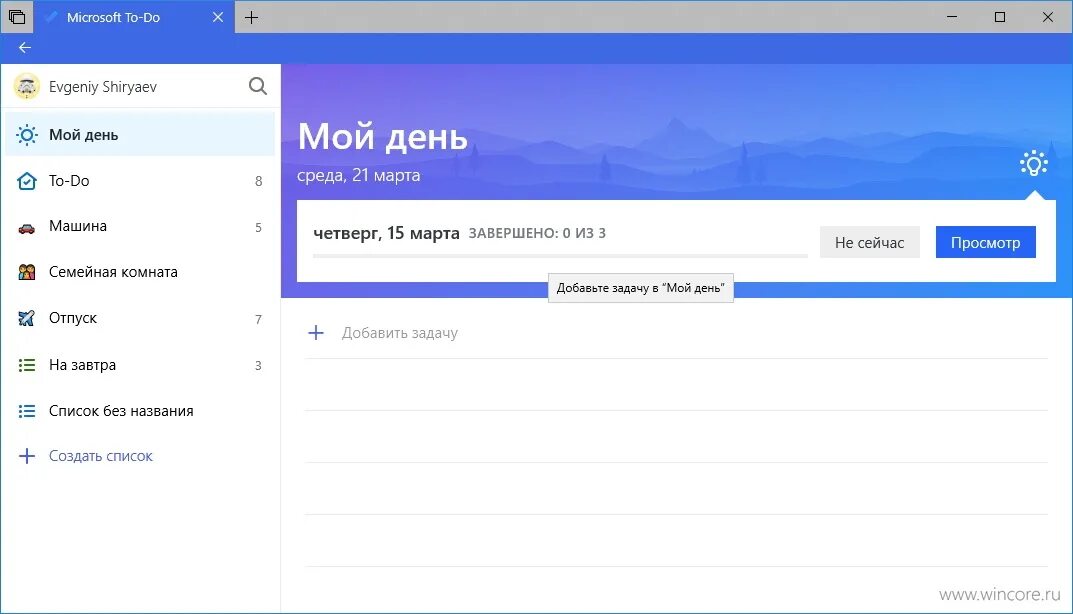The width and height of the screenshot is (1073, 614).
Task: Open the Семейная комната list
Action: click(140, 272)
